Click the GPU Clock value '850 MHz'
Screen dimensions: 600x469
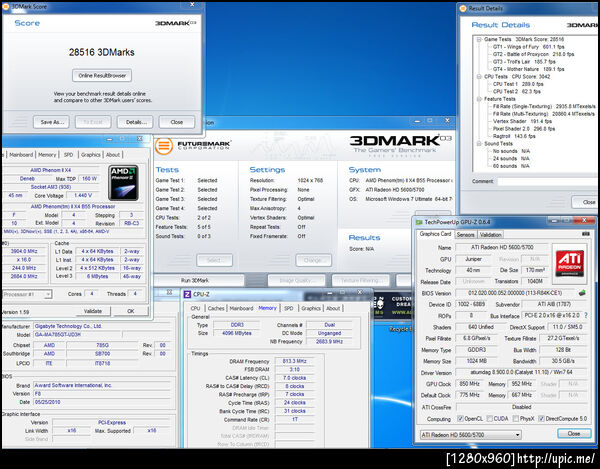pyautogui.click(x=470, y=384)
